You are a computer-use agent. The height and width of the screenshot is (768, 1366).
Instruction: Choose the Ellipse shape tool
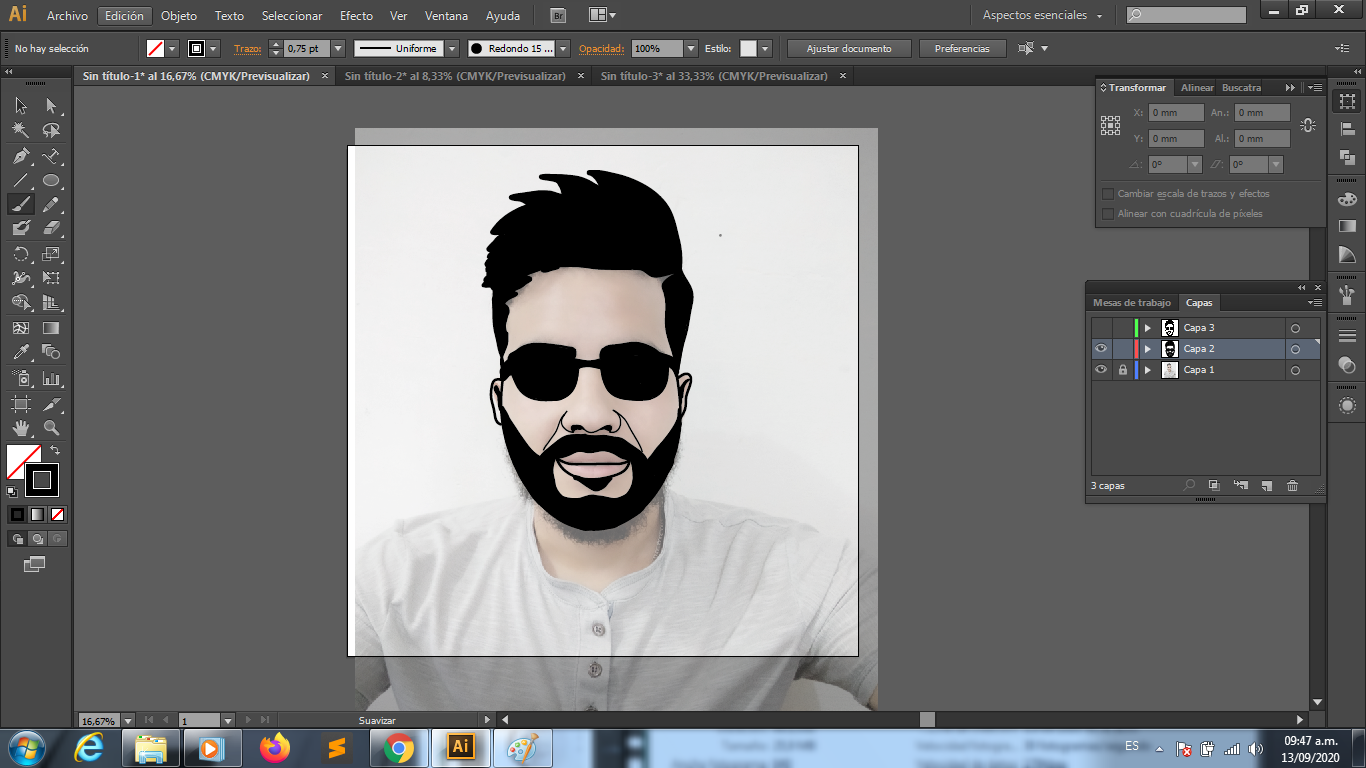click(51, 180)
